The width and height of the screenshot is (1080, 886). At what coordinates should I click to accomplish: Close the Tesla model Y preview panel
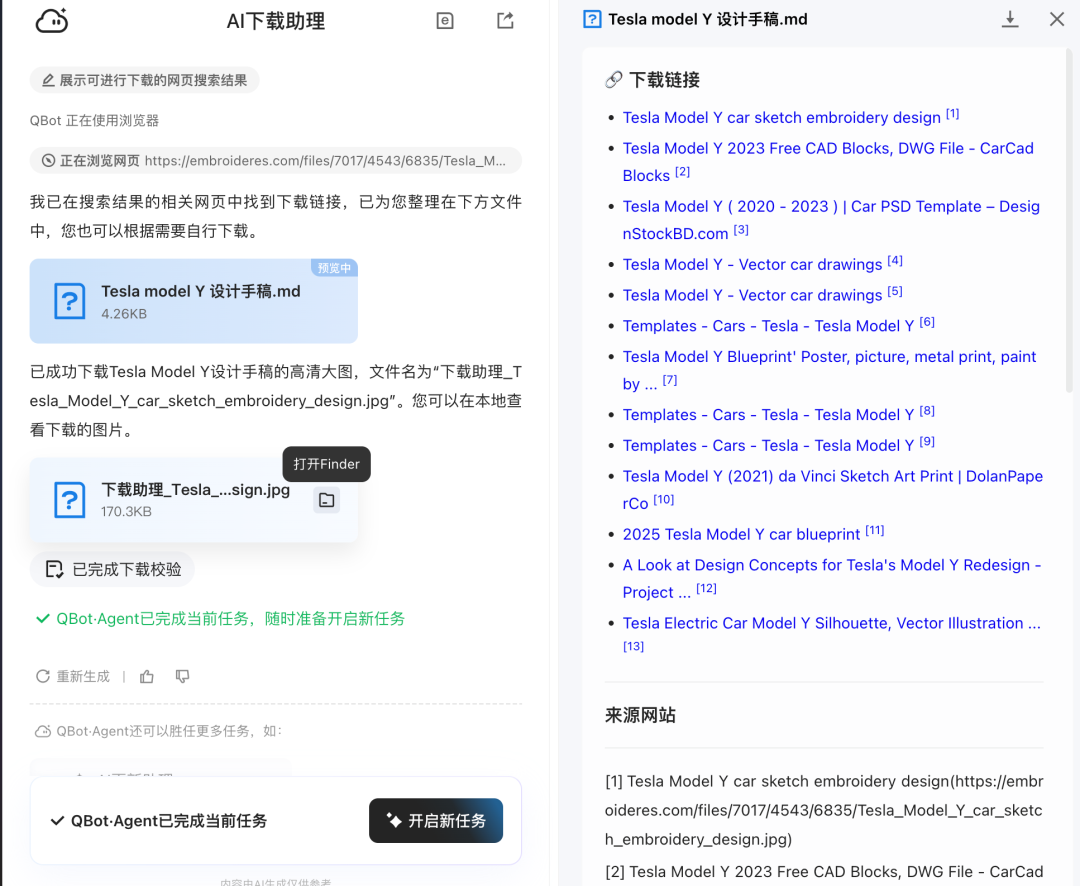1056,19
